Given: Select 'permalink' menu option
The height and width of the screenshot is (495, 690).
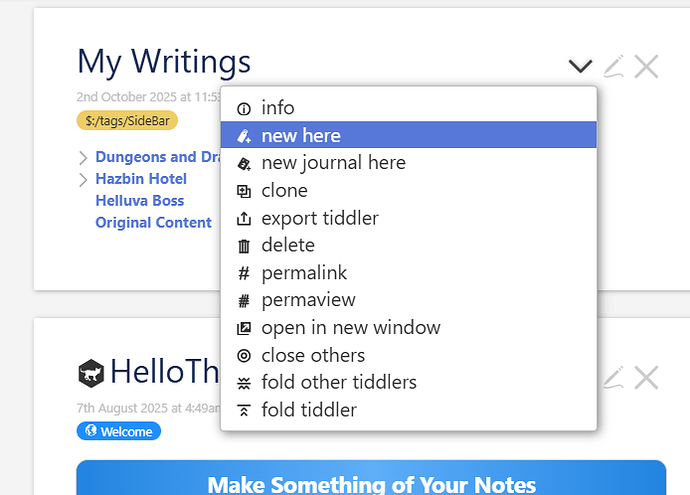Looking at the screenshot, I should coord(304,273).
